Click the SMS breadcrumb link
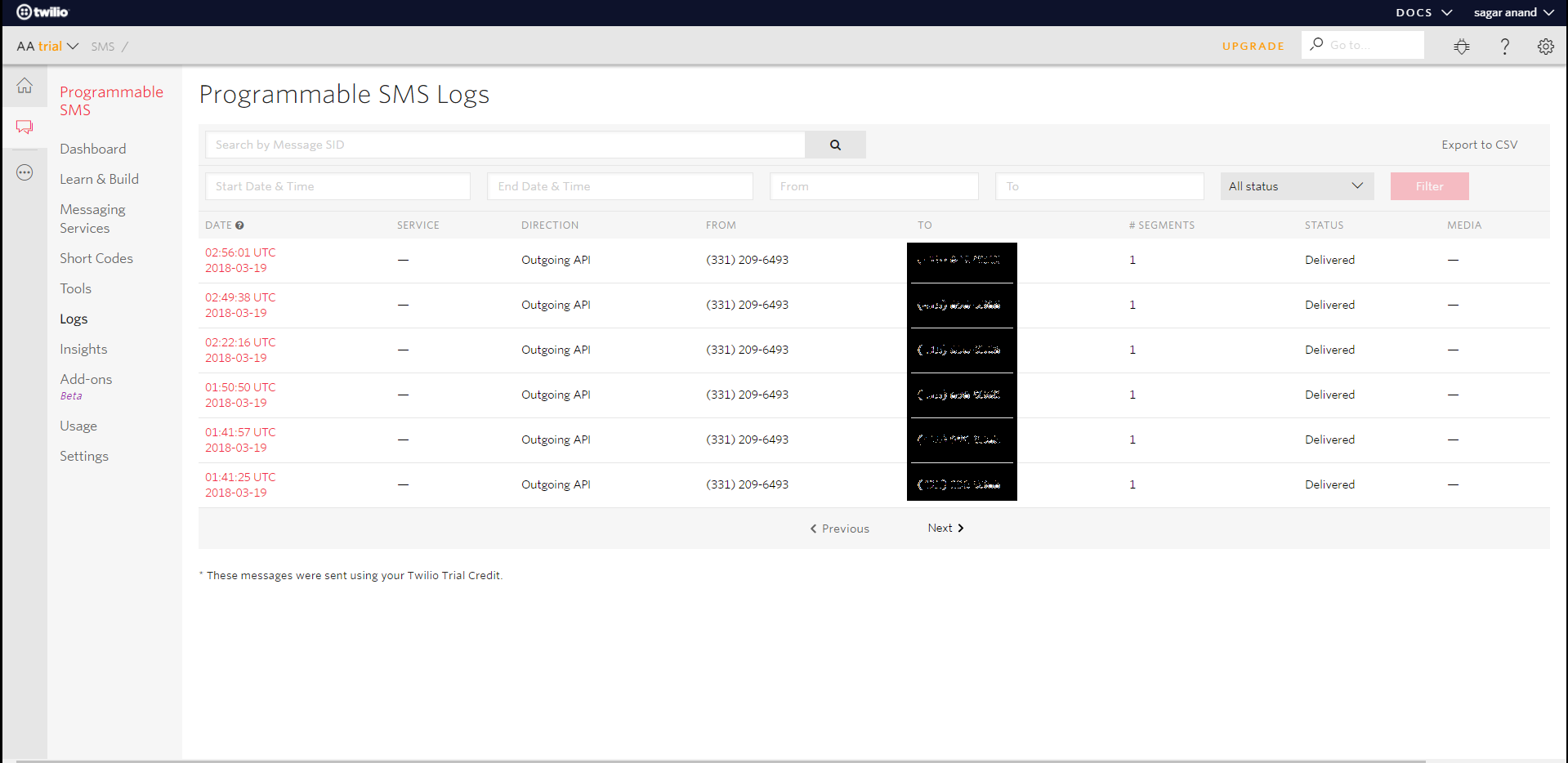Image resolution: width=1568 pixels, height=763 pixels. pyautogui.click(x=103, y=47)
